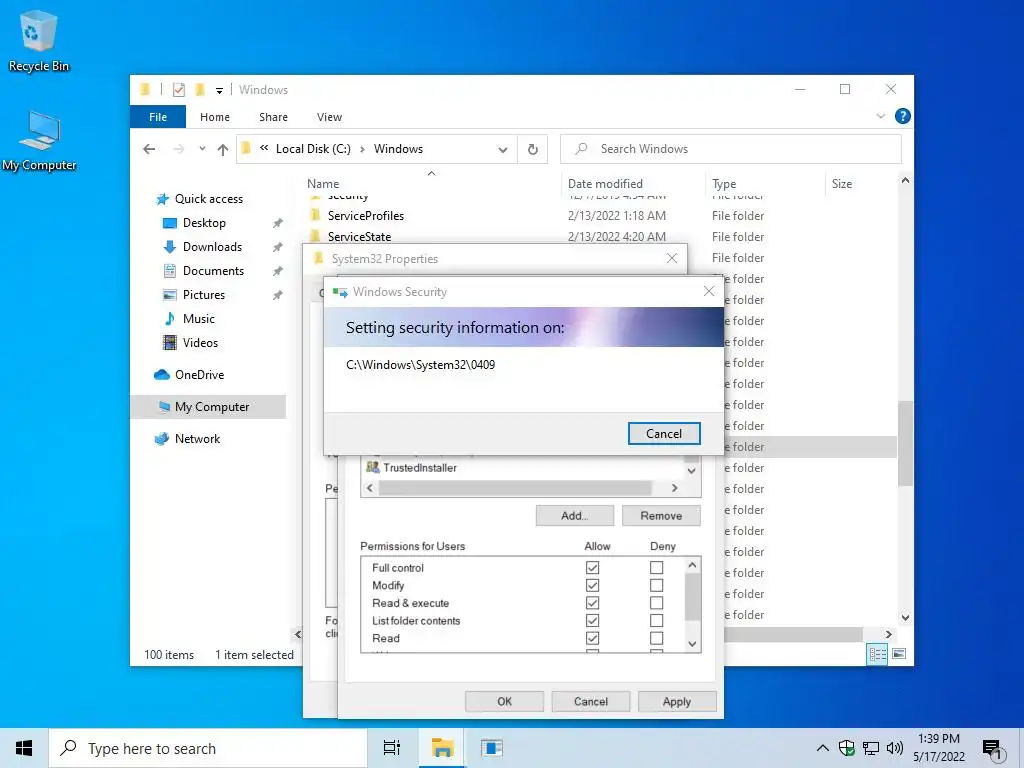The height and width of the screenshot is (768, 1024).
Task: Click File Explorer taskbar icon
Action: (442, 748)
